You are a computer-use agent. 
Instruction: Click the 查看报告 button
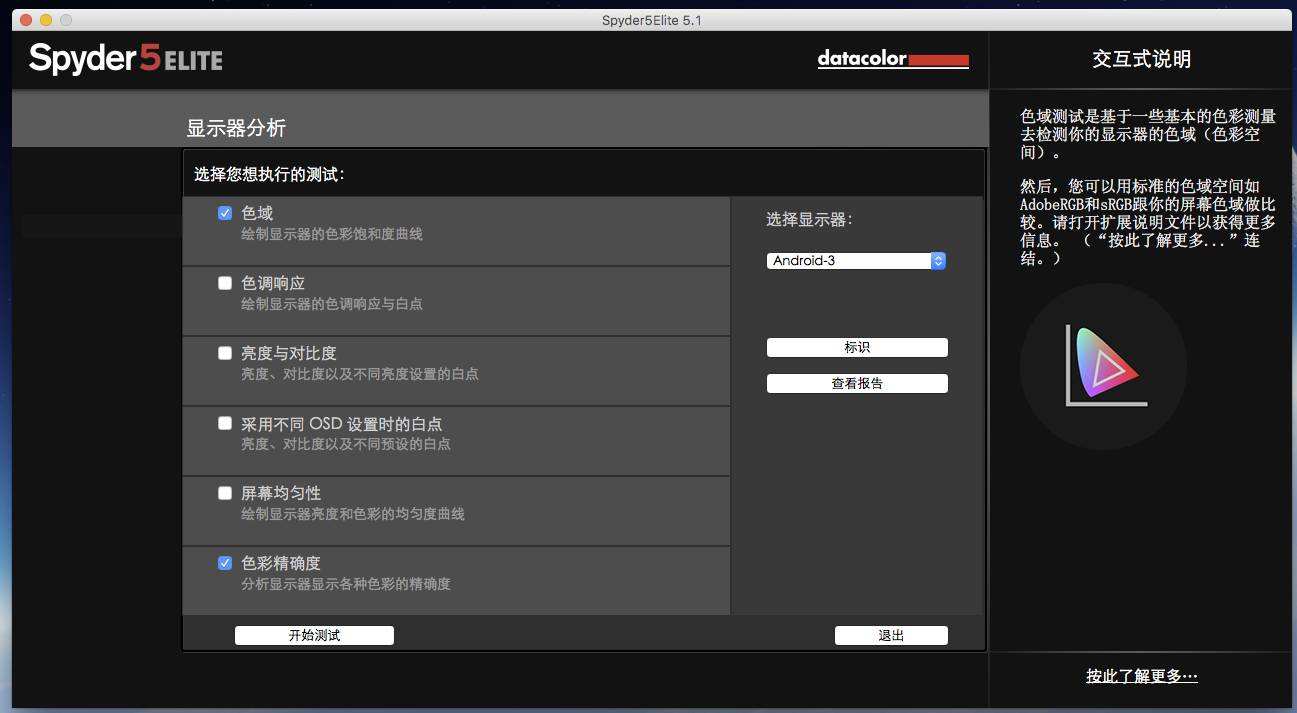tap(857, 383)
